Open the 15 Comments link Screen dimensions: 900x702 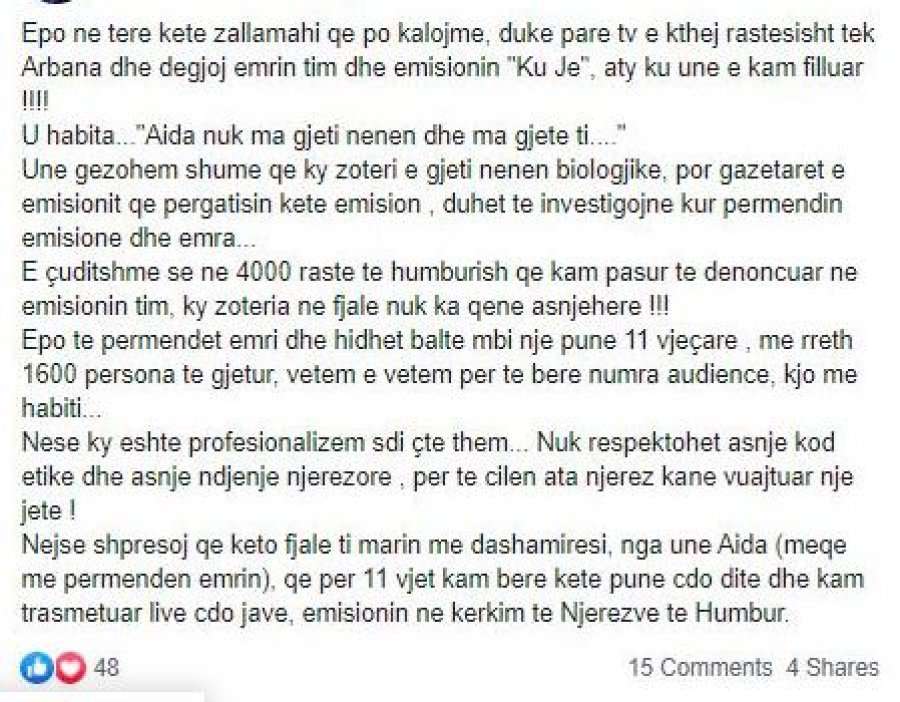point(700,668)
